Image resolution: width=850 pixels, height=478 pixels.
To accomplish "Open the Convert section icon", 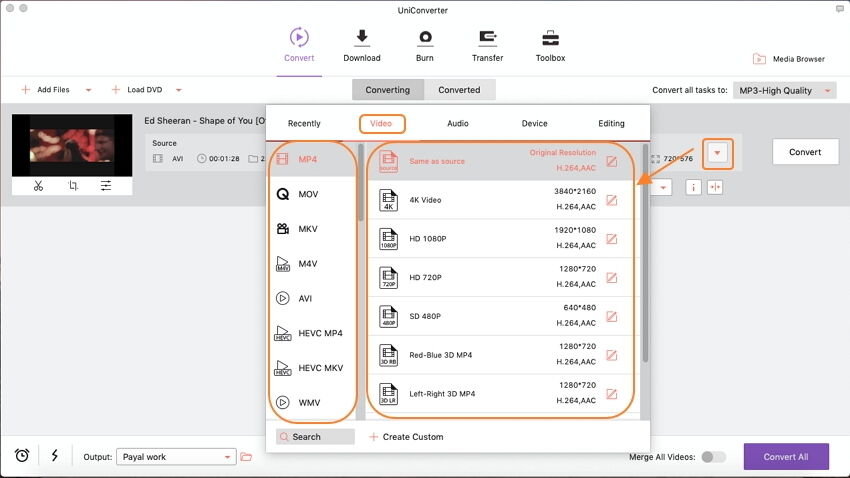I will tap(299, 37).
